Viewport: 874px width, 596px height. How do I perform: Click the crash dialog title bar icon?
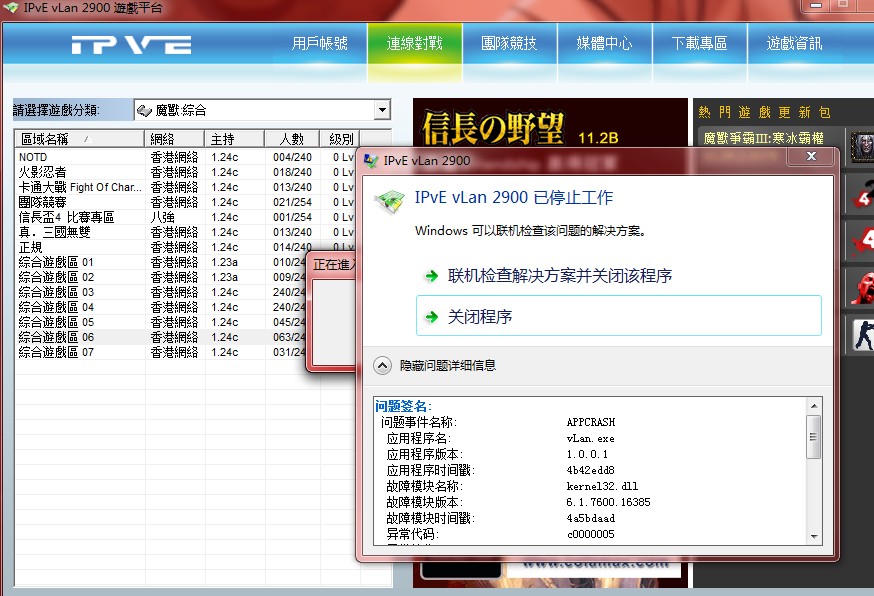tap(370, 161)
